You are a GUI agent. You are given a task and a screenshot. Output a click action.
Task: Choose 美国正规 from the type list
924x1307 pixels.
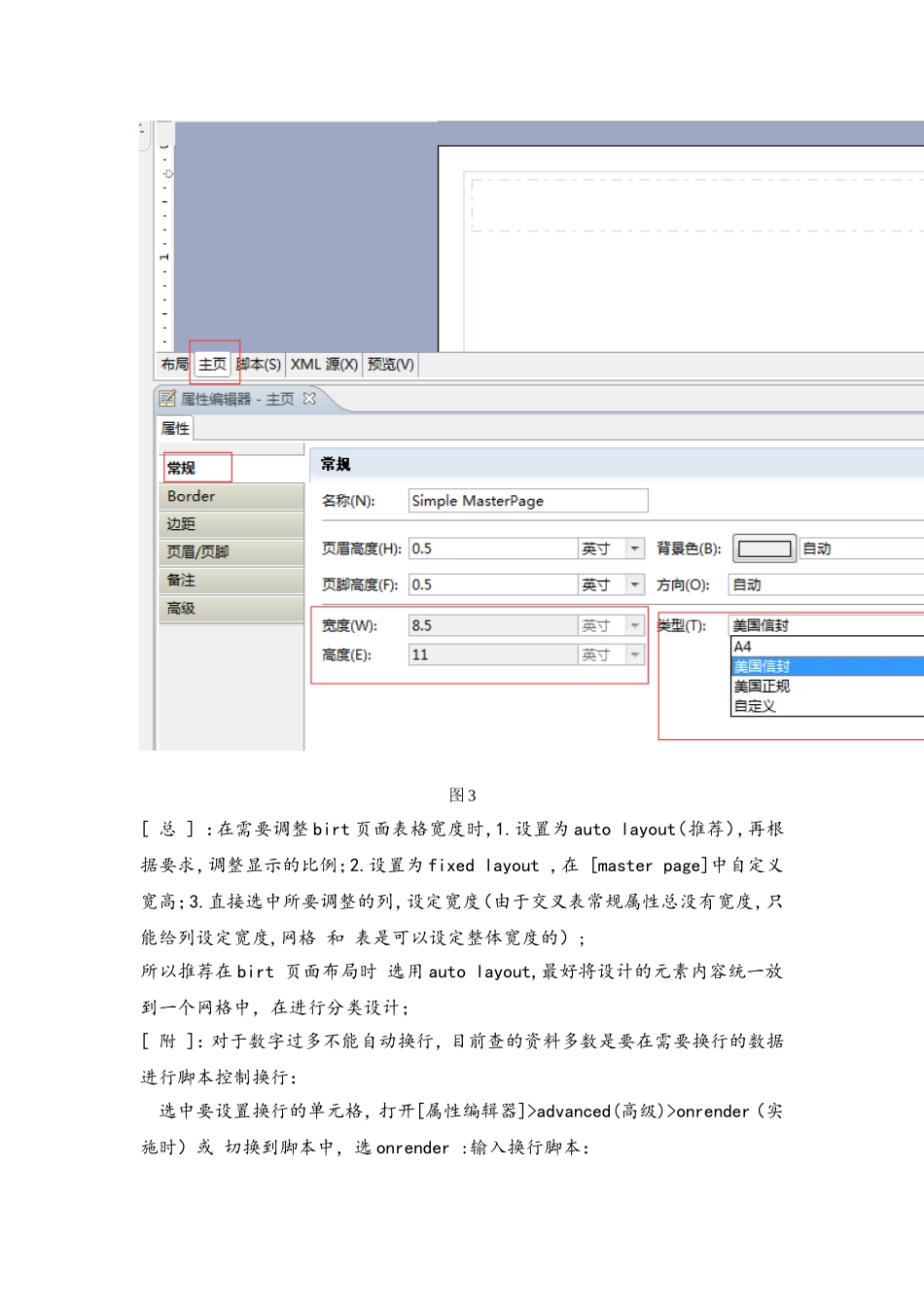[827, 686]
